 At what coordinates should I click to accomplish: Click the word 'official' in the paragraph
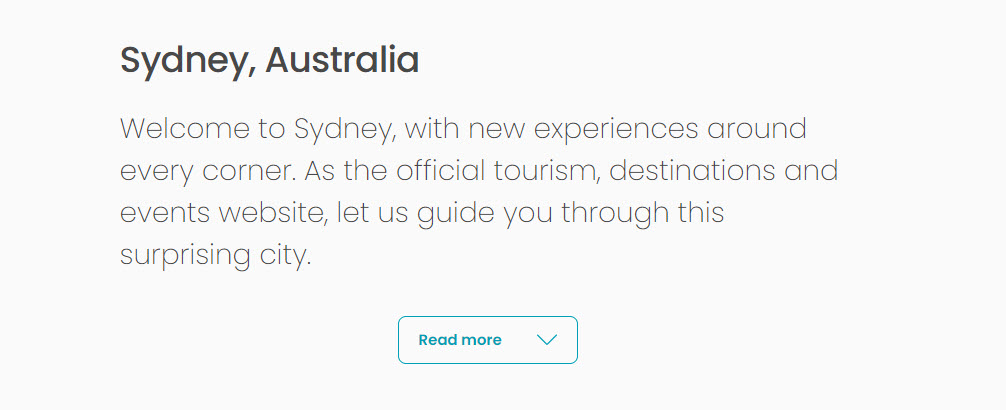pyautogui.click(x=441, y=171)
